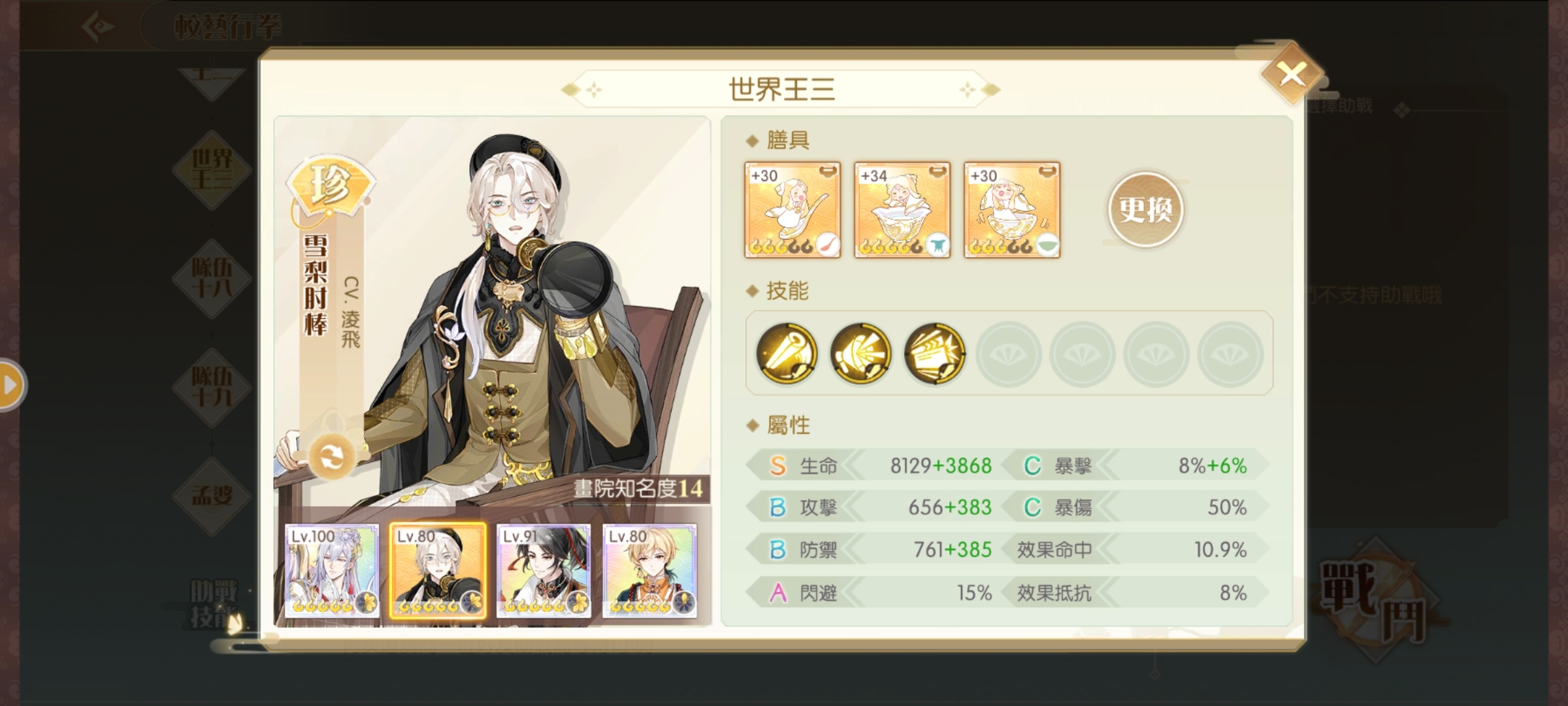Open the third gold skill icon
Image resolution: width=1568 pixels, height=706 pixels.
[x=934, y=354]
